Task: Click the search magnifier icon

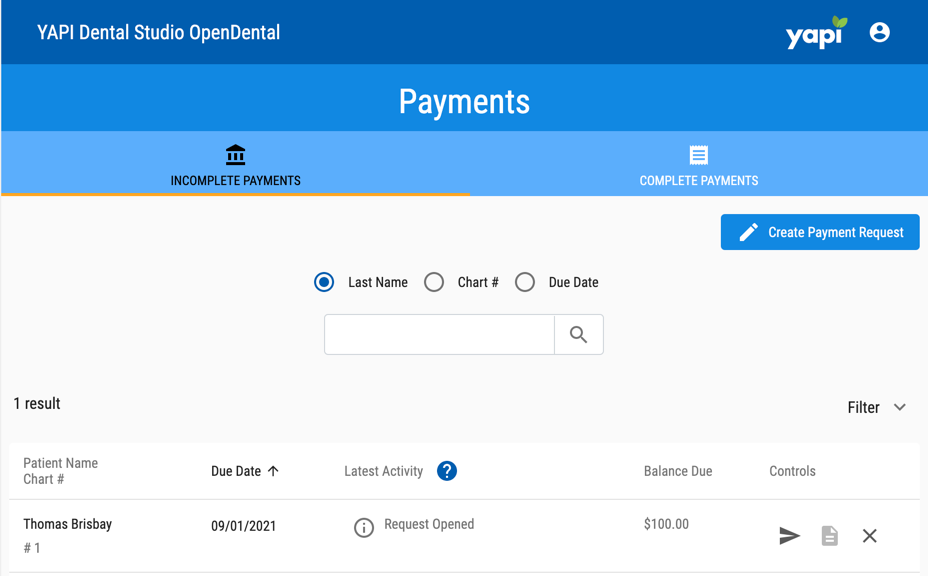Action: pyautogui.click(x=578, y=335)
